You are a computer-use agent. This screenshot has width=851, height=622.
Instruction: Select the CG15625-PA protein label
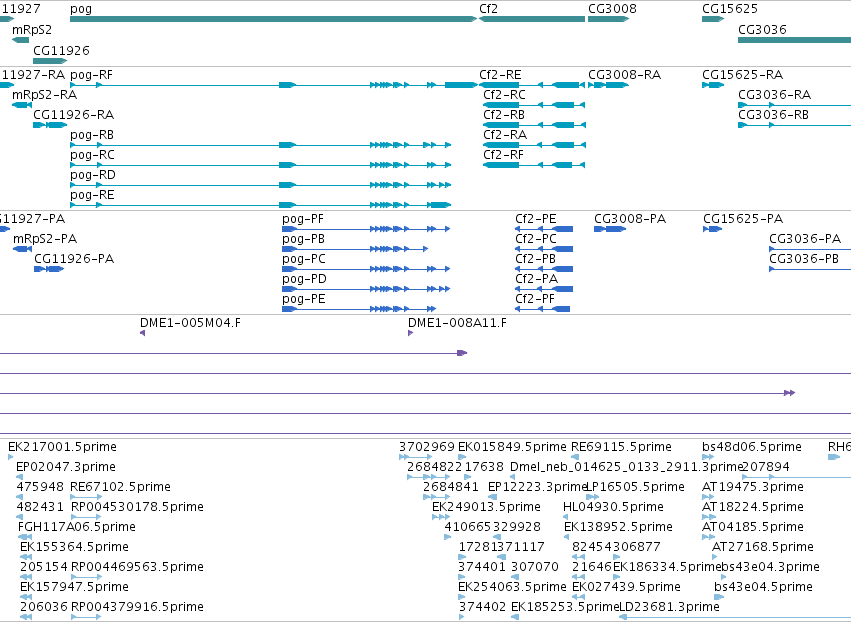pyautogui.click(x=743, y=219)
